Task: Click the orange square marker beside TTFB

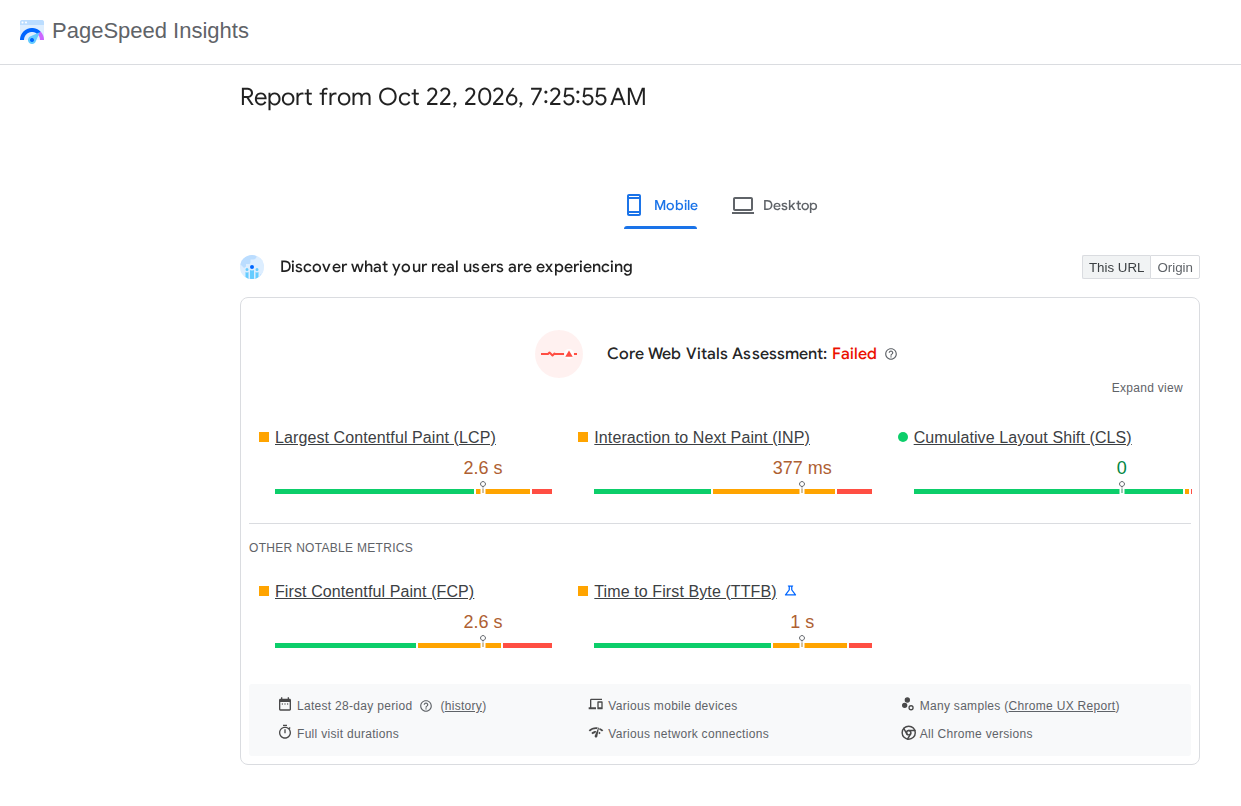Action: (x=583, y=591)
